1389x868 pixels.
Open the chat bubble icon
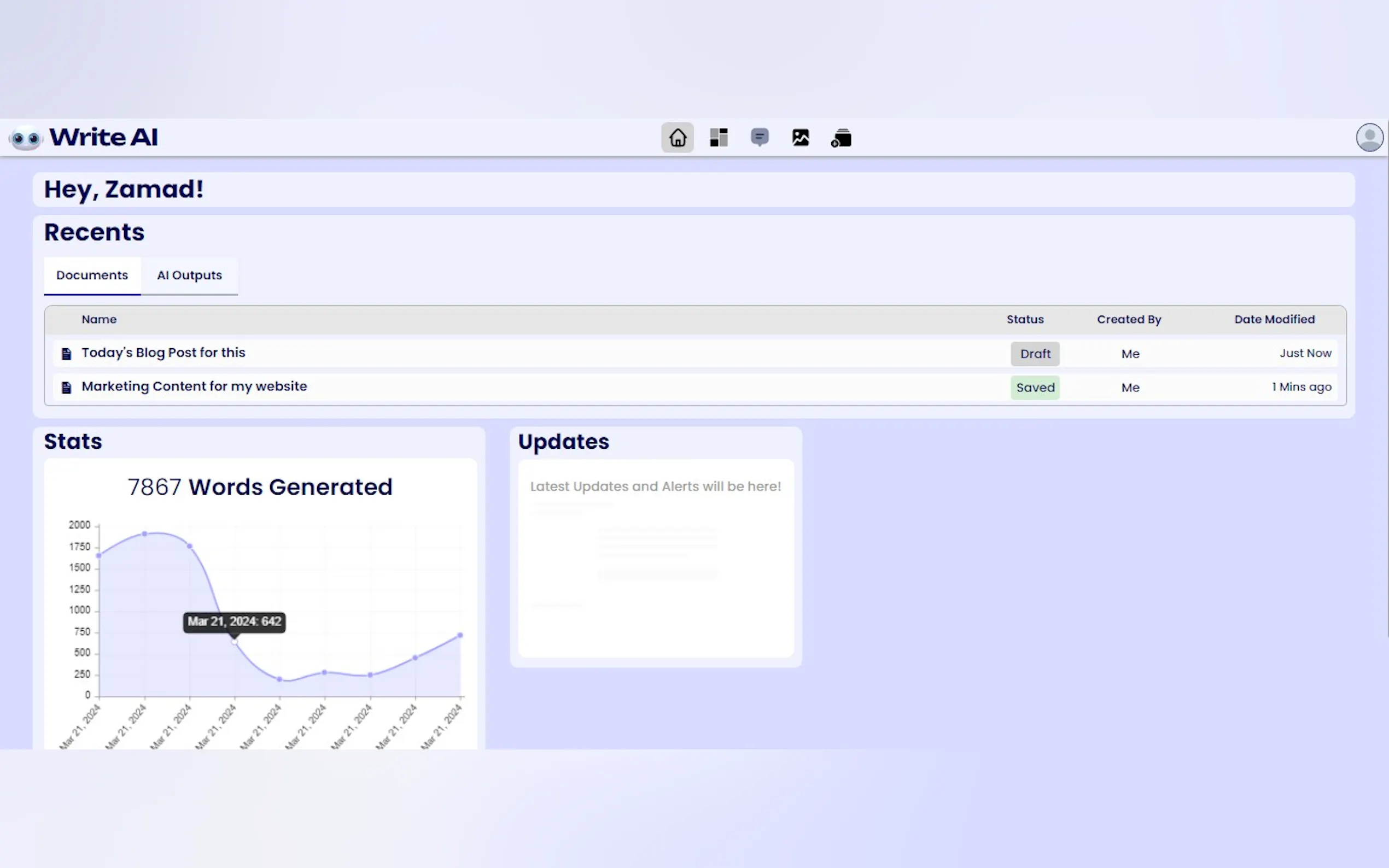coord(760,137)
